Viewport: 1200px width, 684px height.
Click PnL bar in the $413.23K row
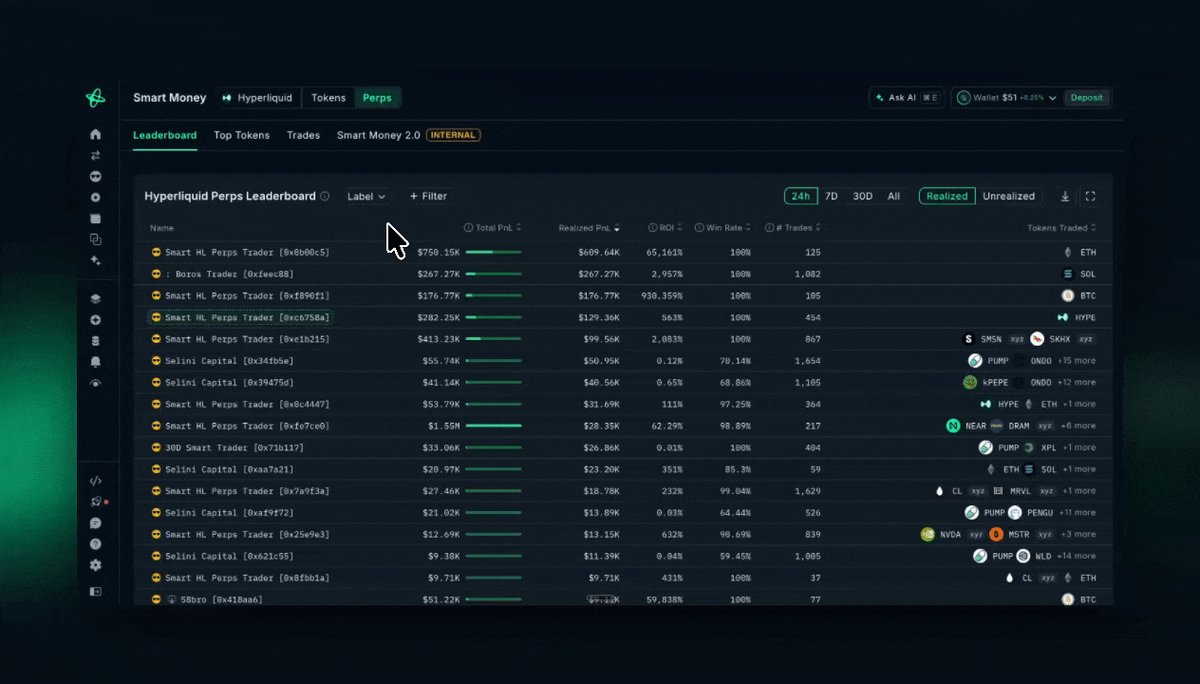tap(493, 339)
